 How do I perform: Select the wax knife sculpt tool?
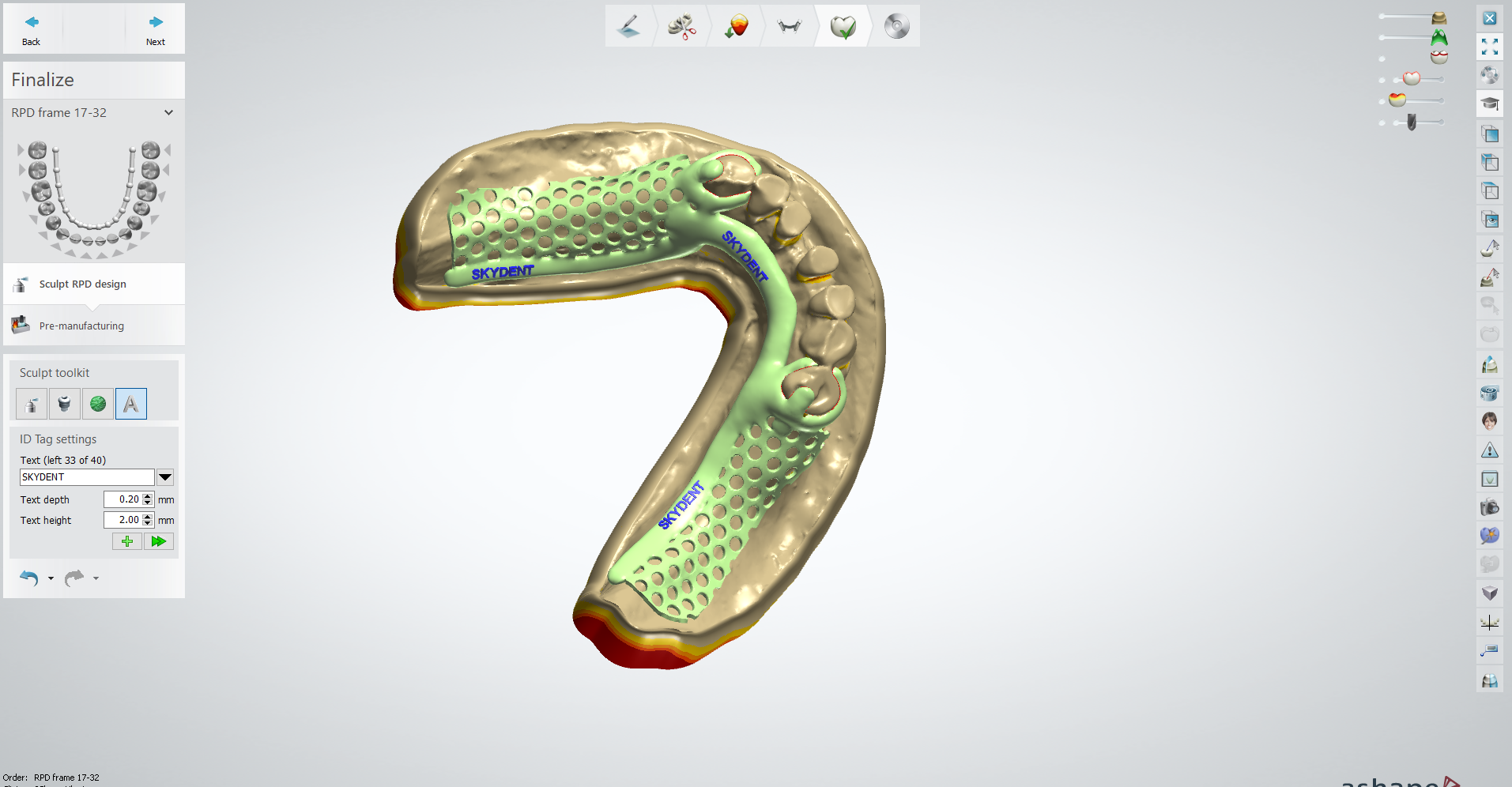pyautogui.click(x=31, y=404)
